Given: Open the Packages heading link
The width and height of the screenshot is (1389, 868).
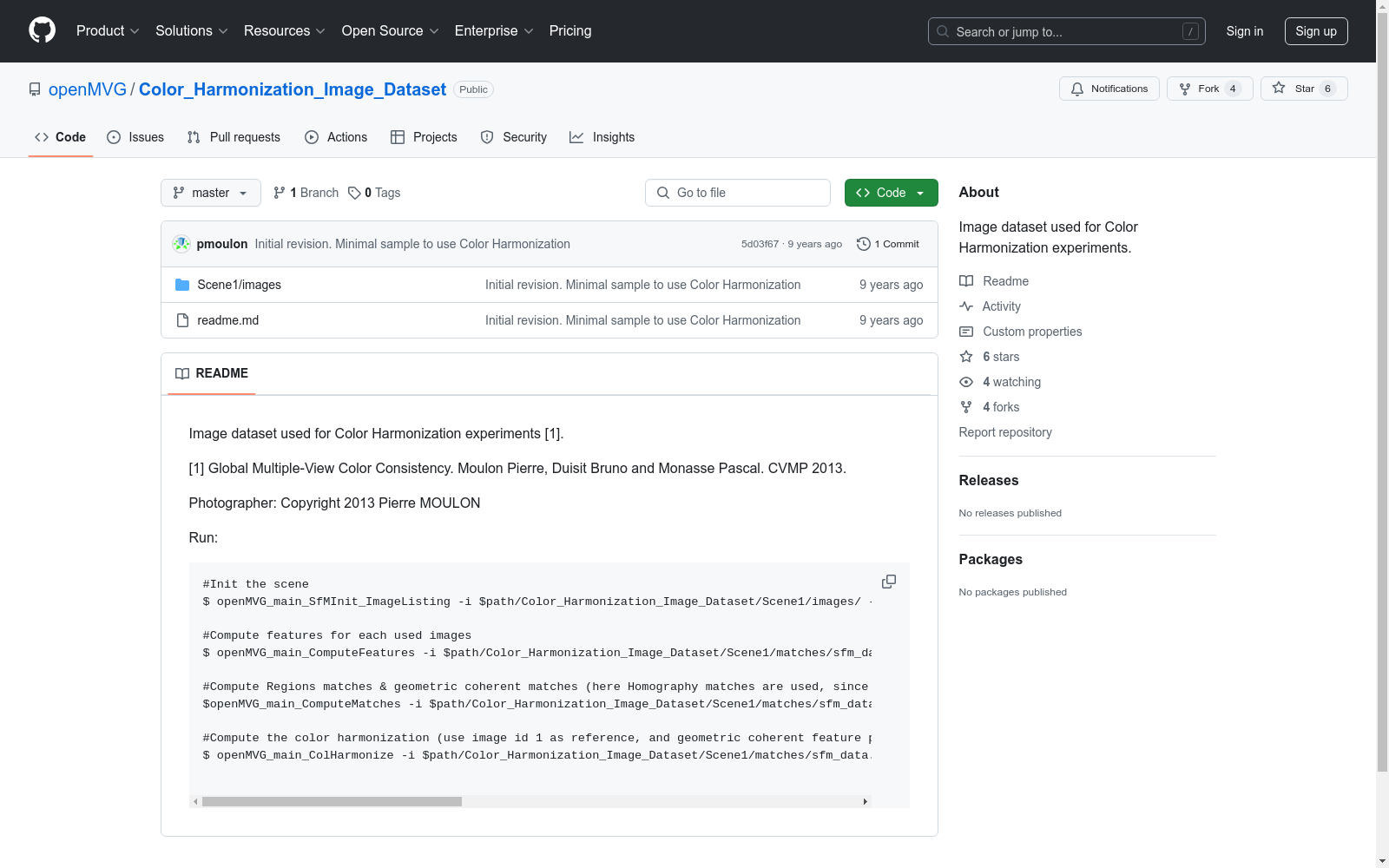Looking at the screenshot, I should (991, 559).
